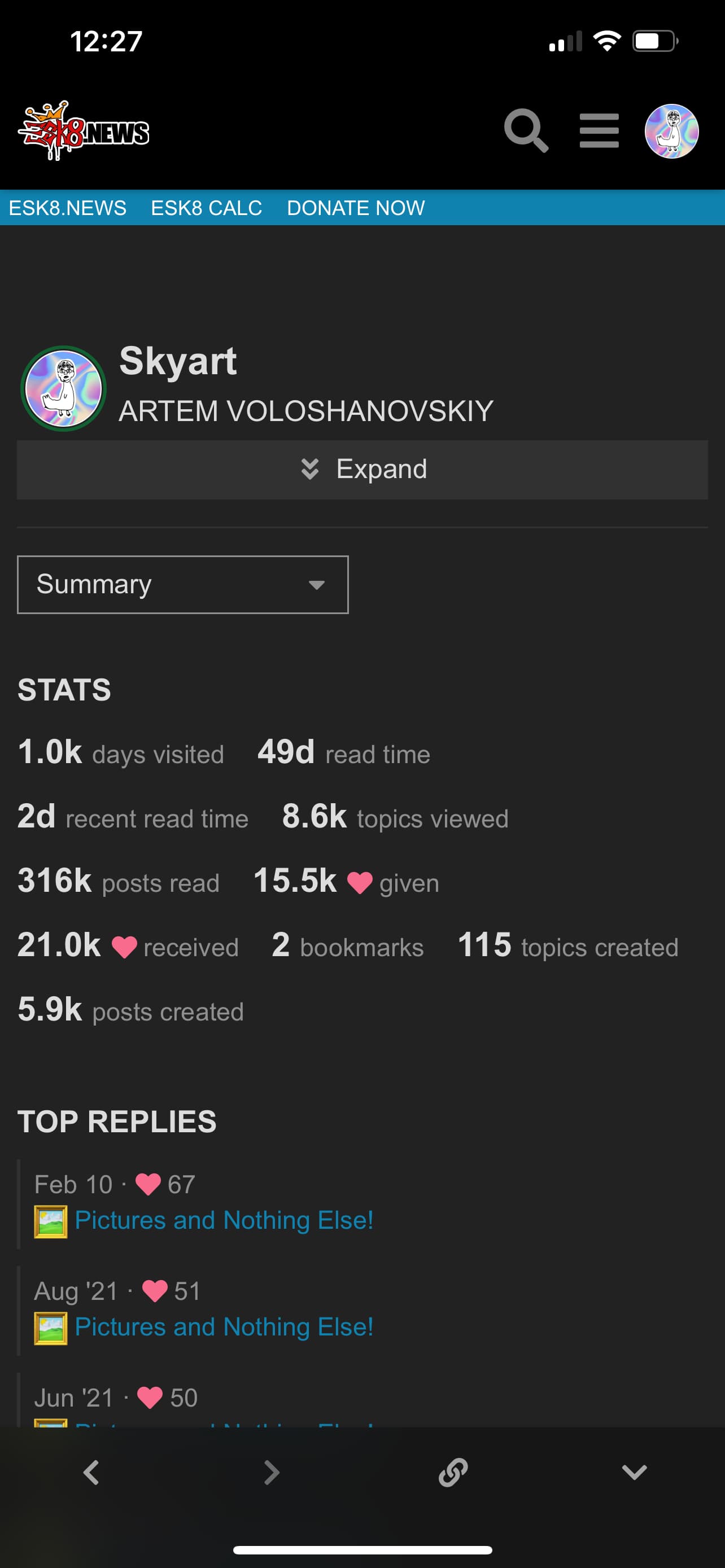Tap Skyart's profile picture
Viewport: 725px width, 1568px height.
63,388
